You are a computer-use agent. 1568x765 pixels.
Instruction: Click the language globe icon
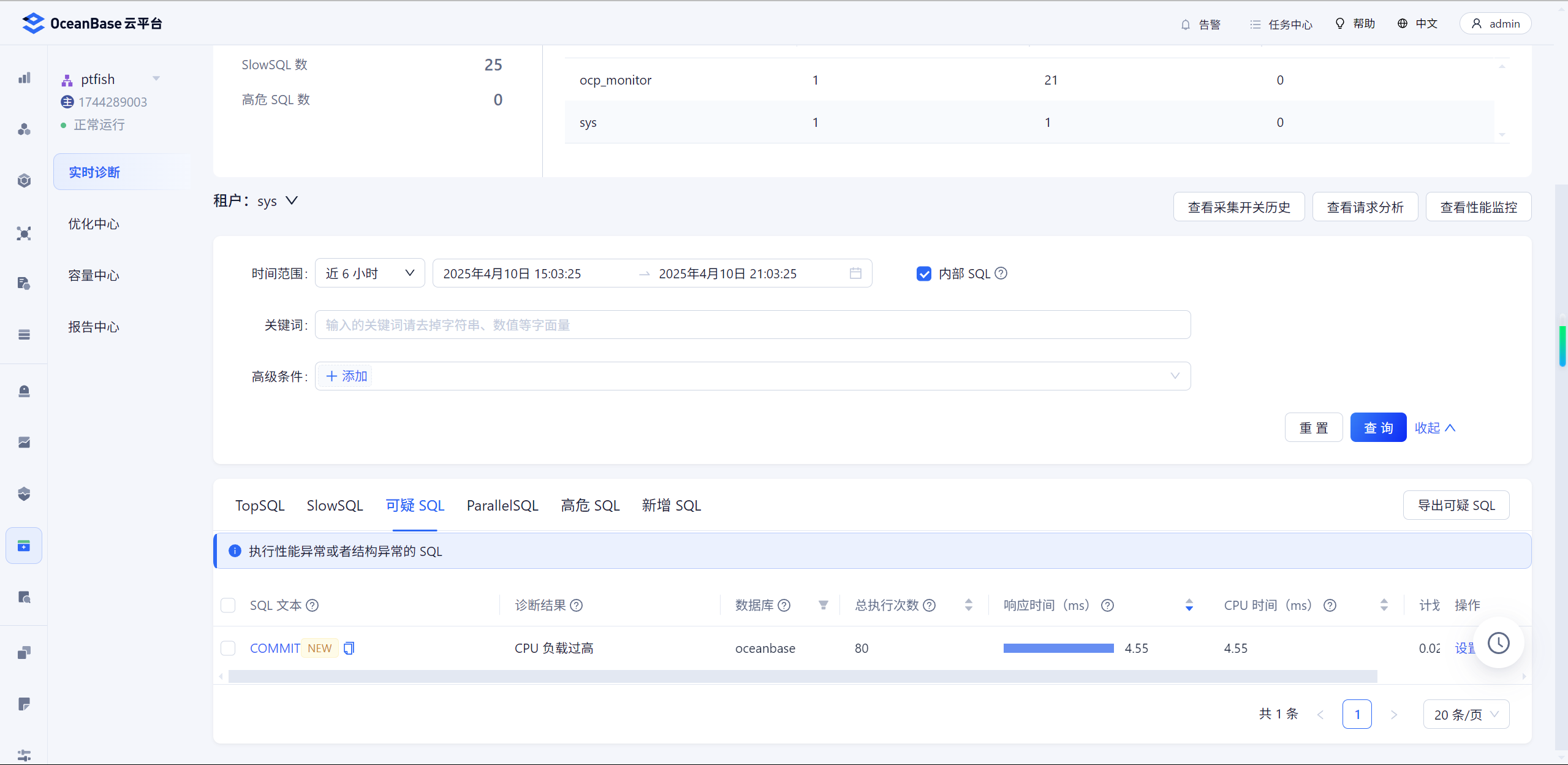pyautogui.click(x=1403, y=24)
